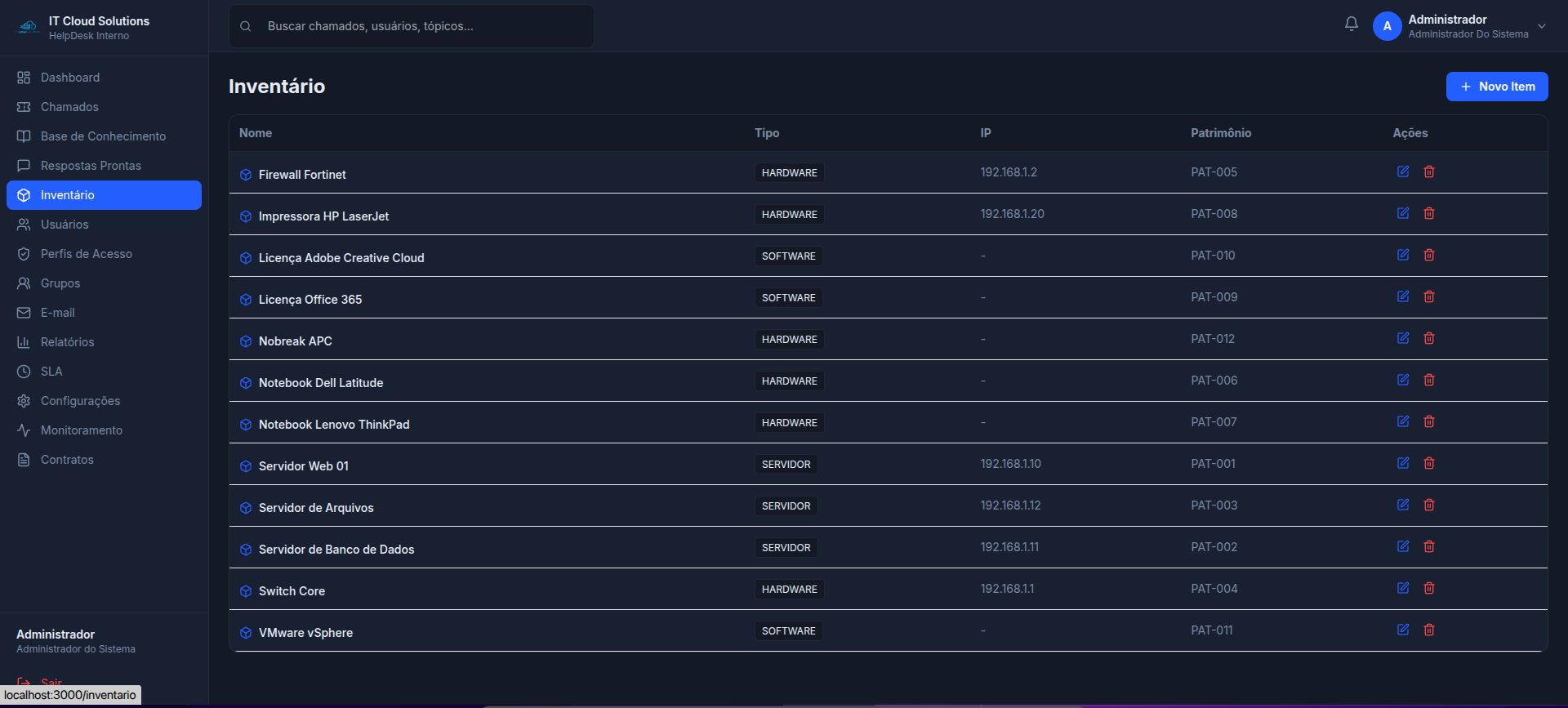Delete the Servidor de Arquivos item
The width and height of the screenshot is (1568, 708).
(1429, 505)
